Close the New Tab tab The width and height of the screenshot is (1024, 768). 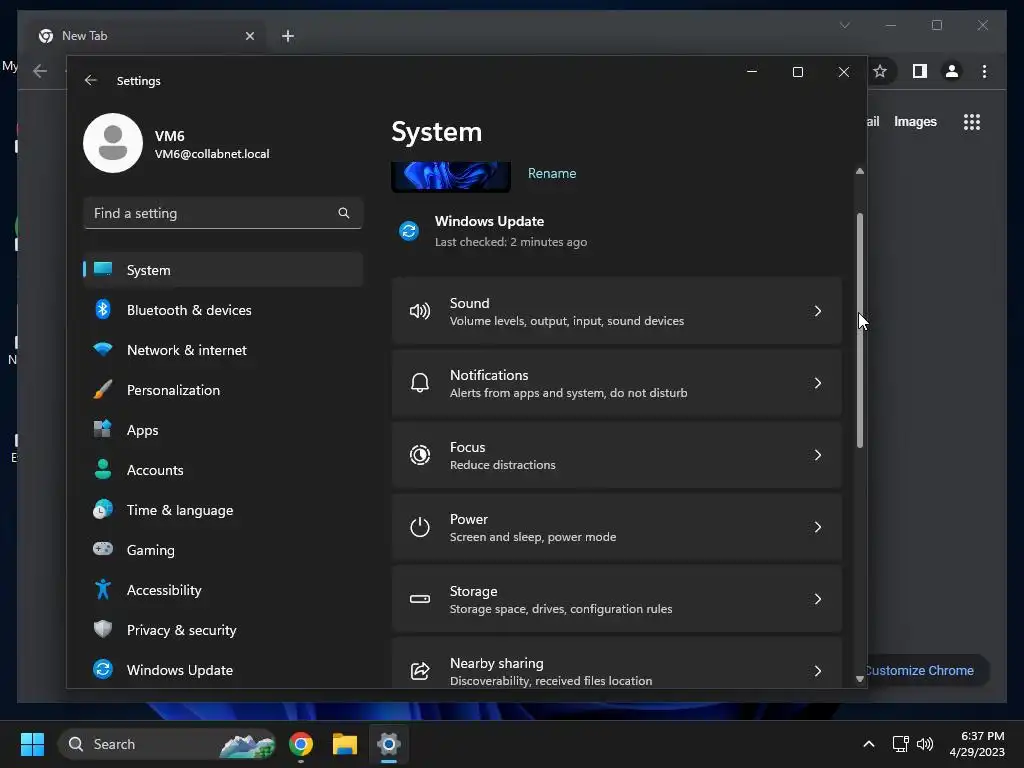[249, 36]
